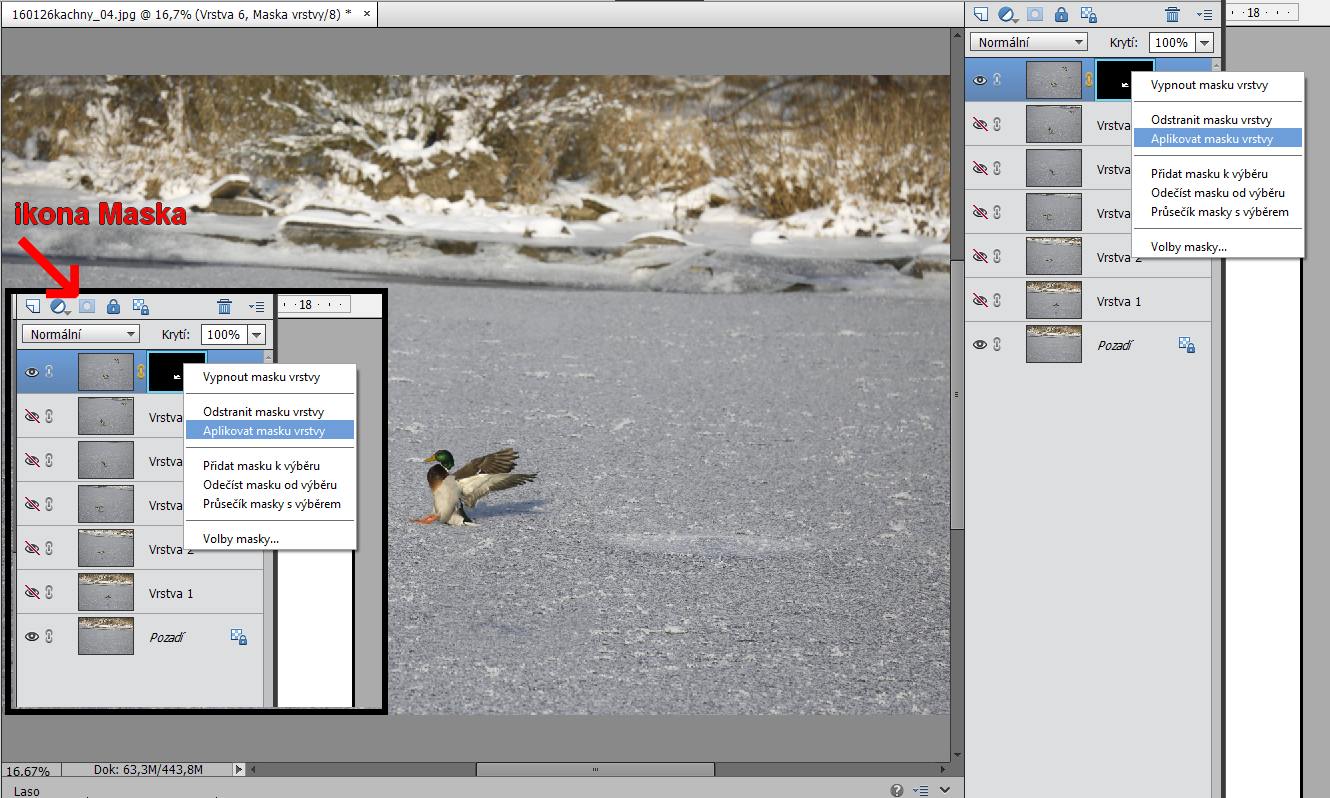The image size is (1330, 798).
Task: Open the Dok status info arrow menu
Action: 238,770
